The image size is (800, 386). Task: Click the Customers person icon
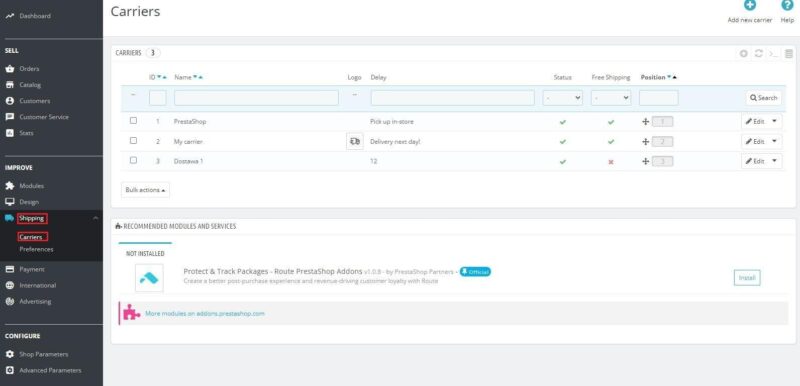9,101
